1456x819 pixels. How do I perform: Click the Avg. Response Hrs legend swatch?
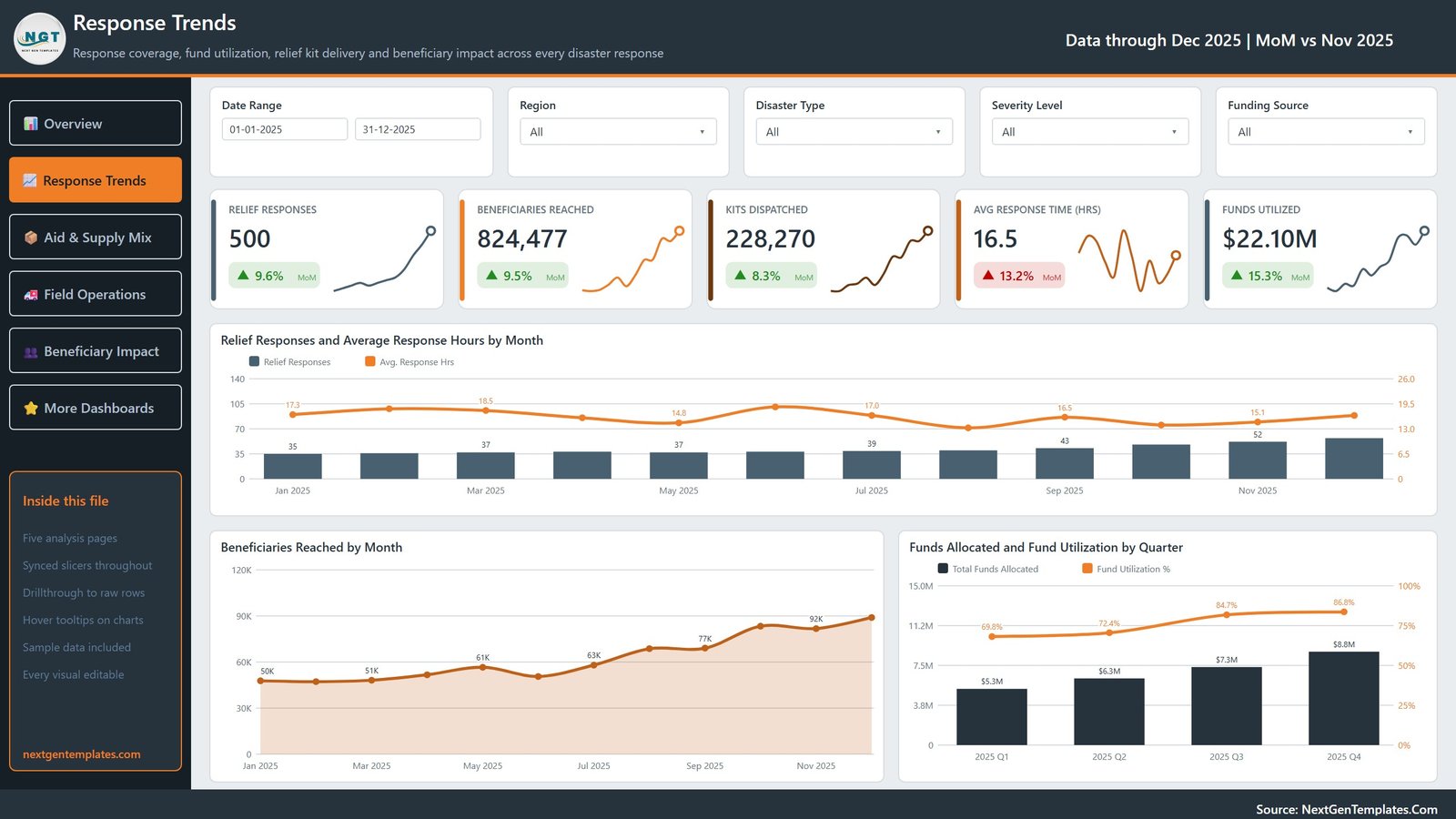coord(370,361)
